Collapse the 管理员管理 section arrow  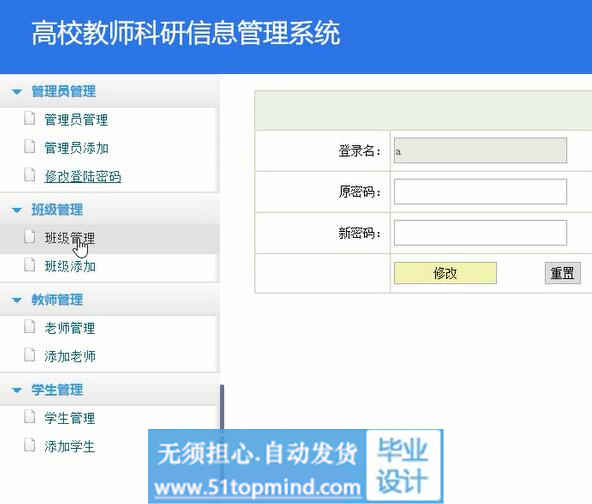click(17, 92)
